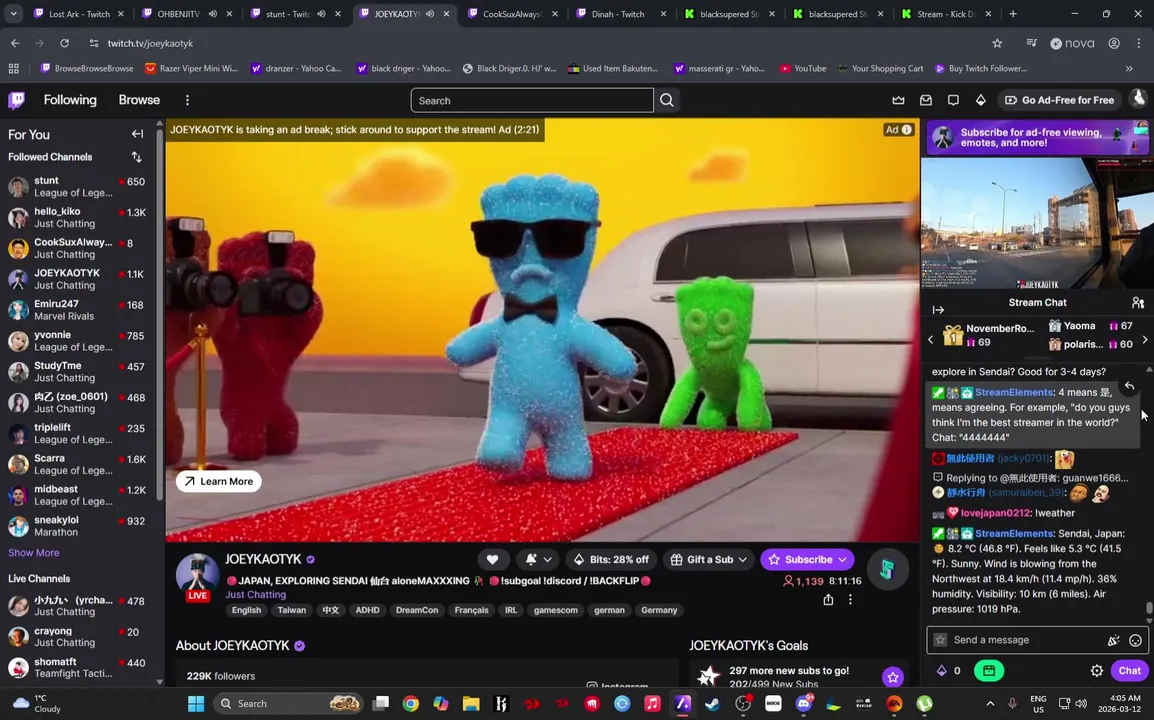Click the purple Chat send button
Viewport: 1154px width, 720px height.
pyautogui.click(x=1130, y=671)
